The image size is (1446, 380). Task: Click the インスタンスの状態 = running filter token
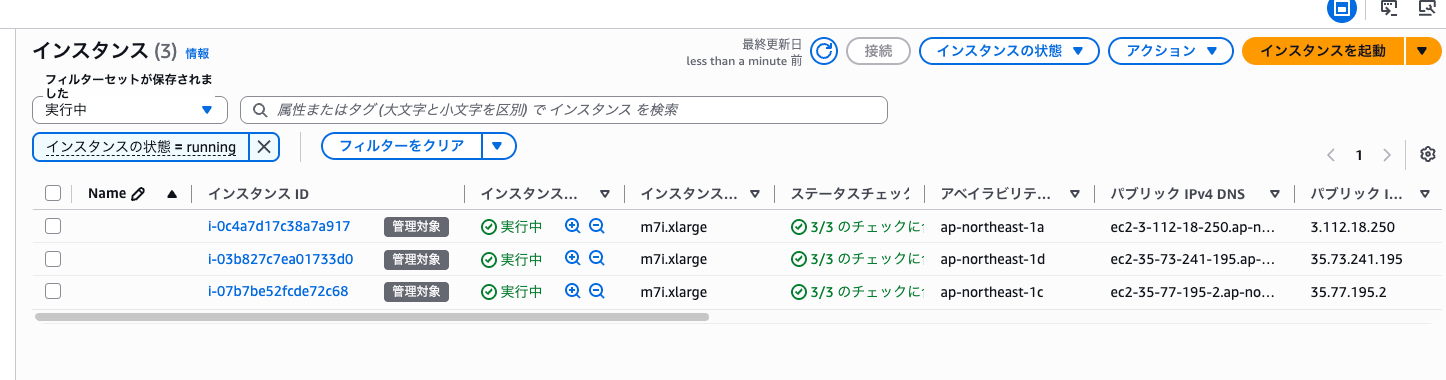pyautogui.click(x=141, y=147)
